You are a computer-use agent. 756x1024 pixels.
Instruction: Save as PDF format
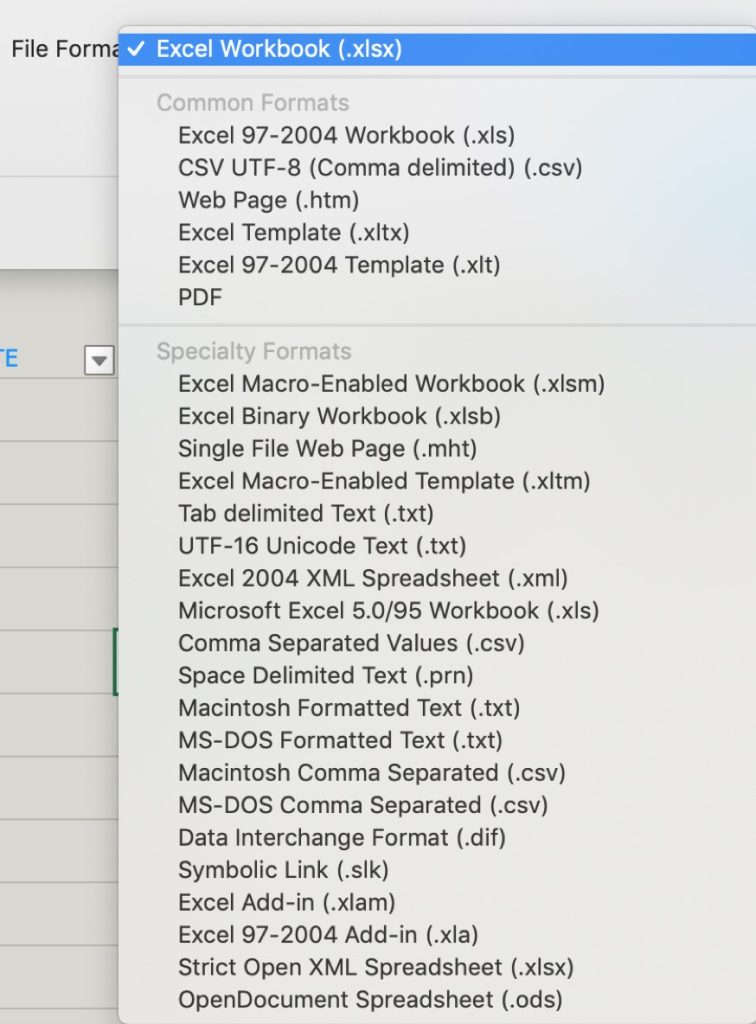coord(201,297)
